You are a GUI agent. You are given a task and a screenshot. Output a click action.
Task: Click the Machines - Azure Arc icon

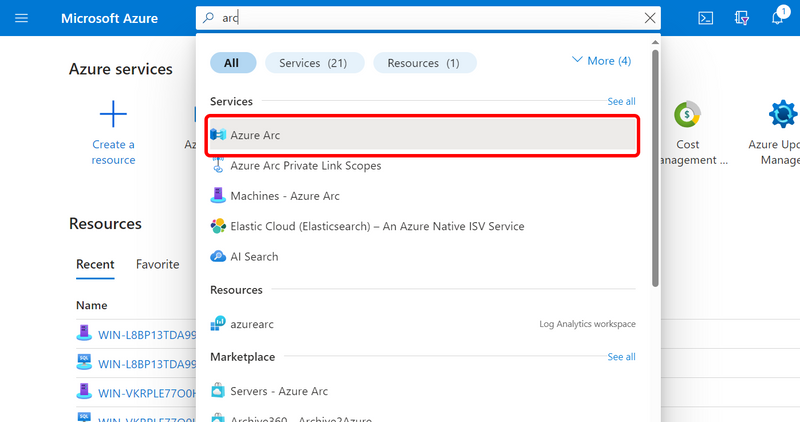218,195
